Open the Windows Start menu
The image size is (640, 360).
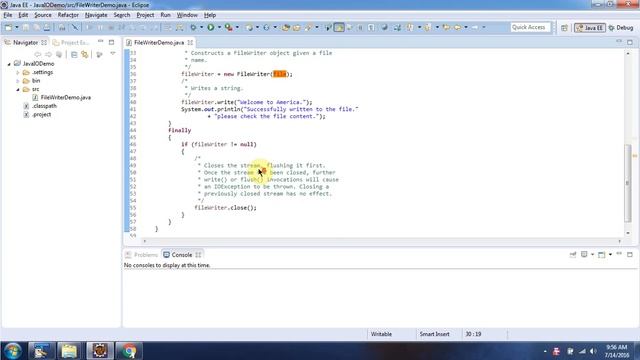point(12,351)
